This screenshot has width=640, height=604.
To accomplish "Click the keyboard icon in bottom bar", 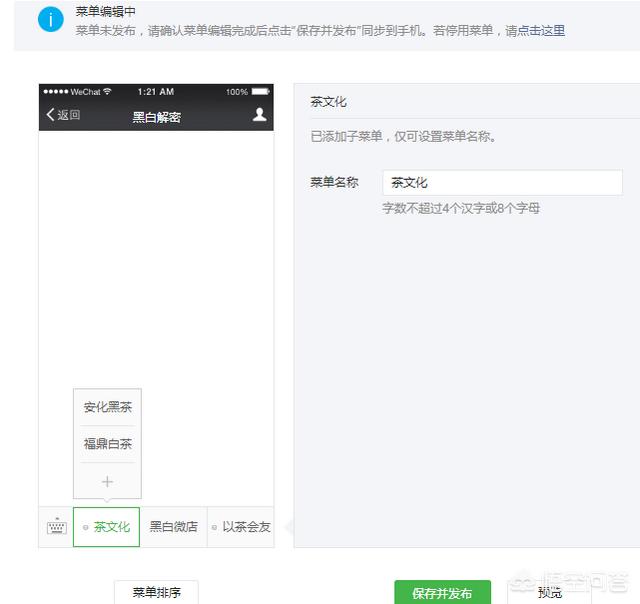I will [57, 526].
